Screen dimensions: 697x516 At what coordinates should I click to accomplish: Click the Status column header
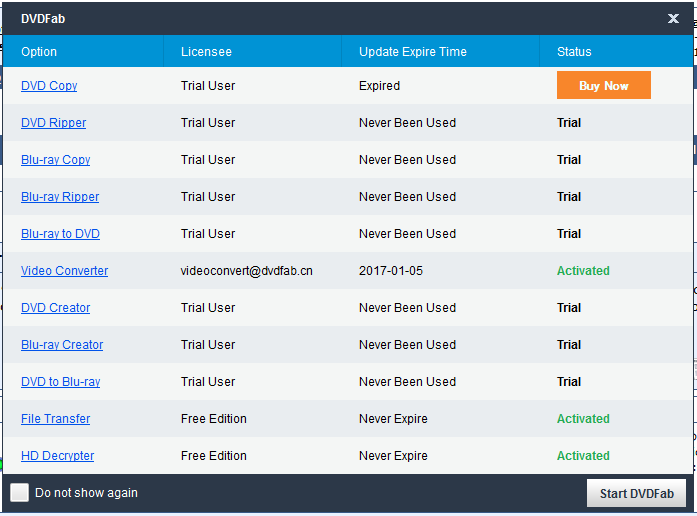574,52
